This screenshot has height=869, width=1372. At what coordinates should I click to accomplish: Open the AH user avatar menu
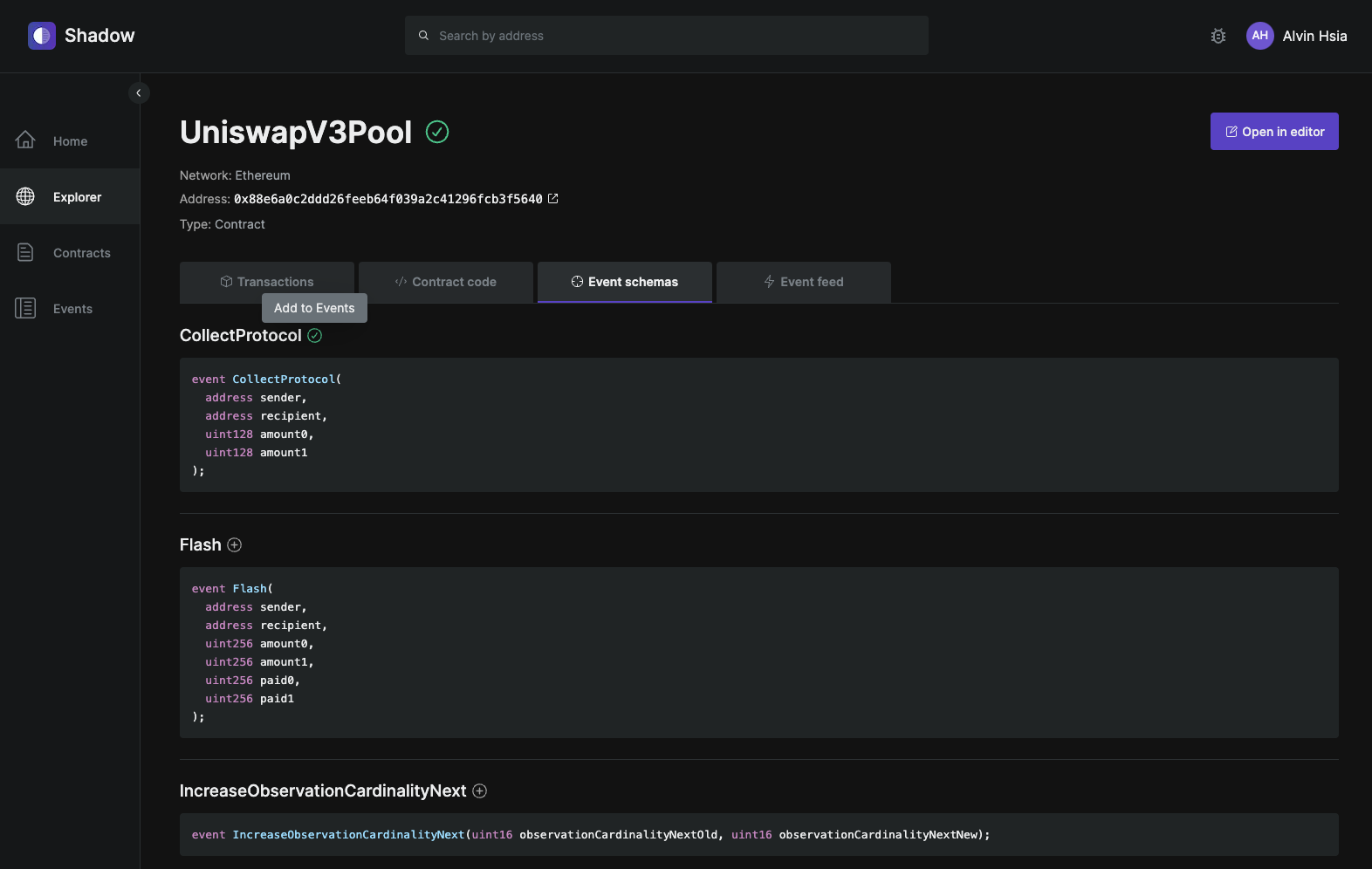[1259, 36]
